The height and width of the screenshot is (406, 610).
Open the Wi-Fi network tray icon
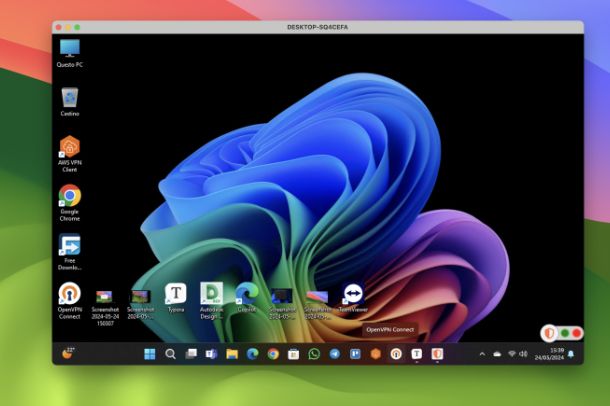[x=512, y=354]
